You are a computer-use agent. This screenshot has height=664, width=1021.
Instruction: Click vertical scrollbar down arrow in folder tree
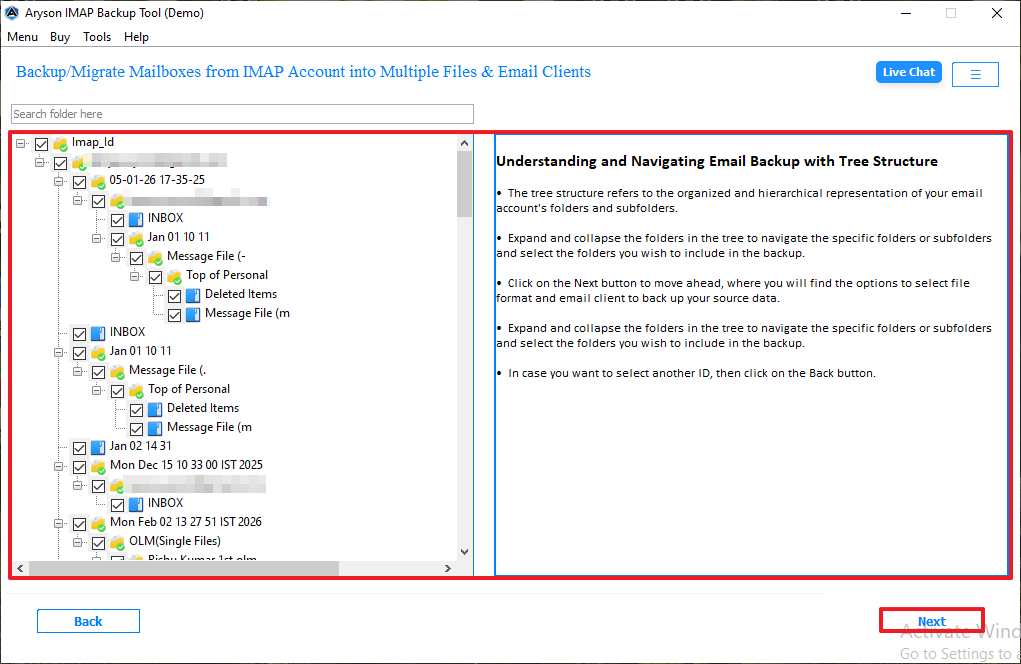[464, 552]
